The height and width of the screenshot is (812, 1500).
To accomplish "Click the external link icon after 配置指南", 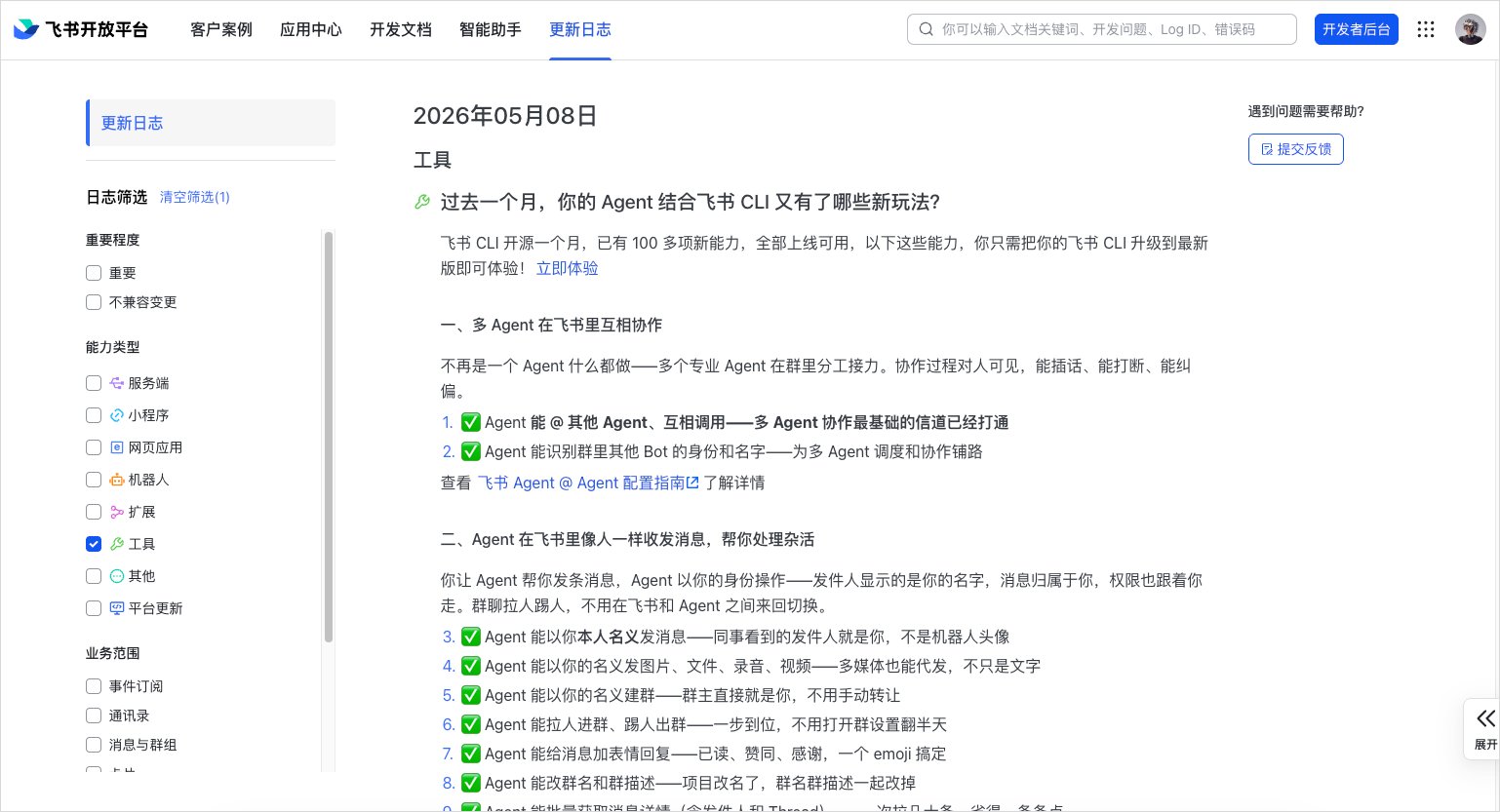I will (x=692, y=483).
